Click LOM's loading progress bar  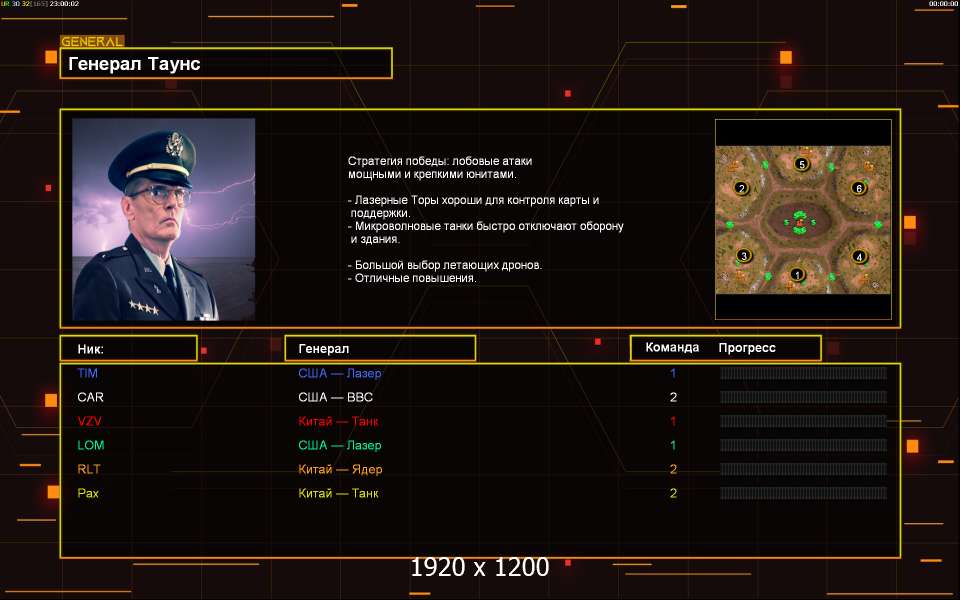pyautogui.click(x=803, y=445)
